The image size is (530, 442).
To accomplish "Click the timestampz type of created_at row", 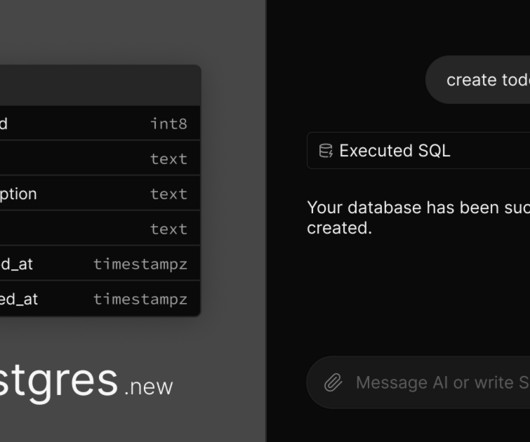I will 140,264.
